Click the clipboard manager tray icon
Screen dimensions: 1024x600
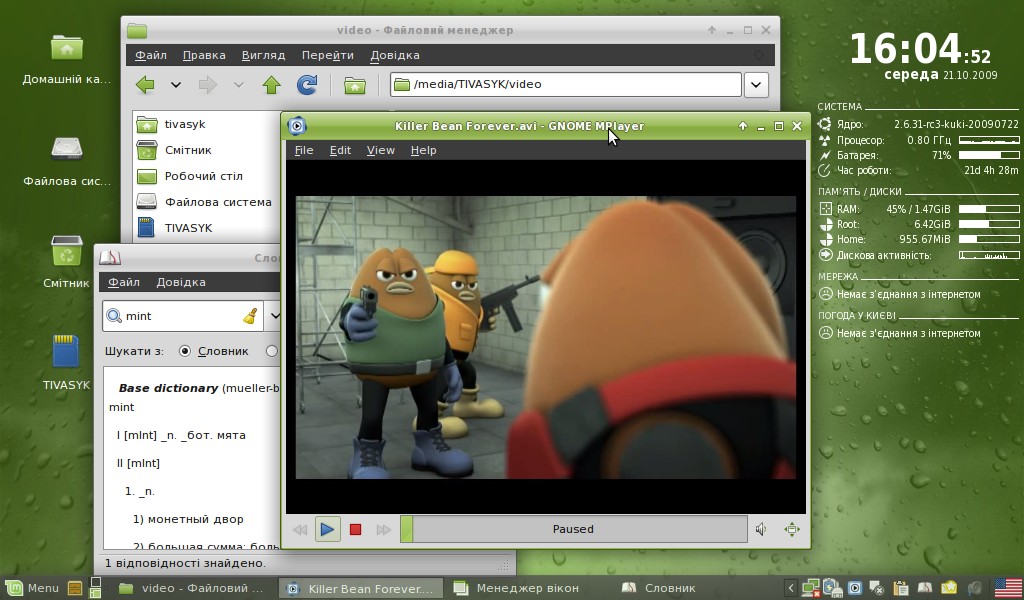click(x=901, y=588)
